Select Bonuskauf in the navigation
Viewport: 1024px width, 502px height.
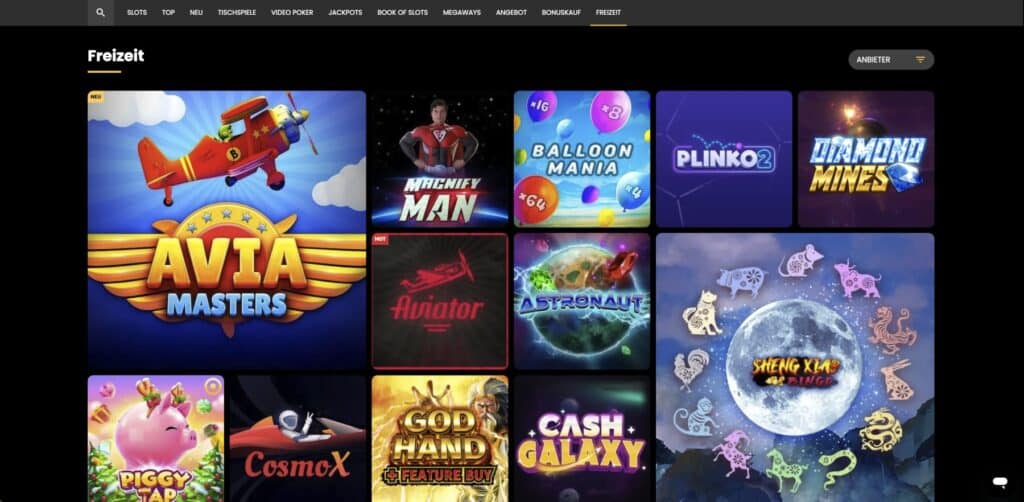(561, 12)
